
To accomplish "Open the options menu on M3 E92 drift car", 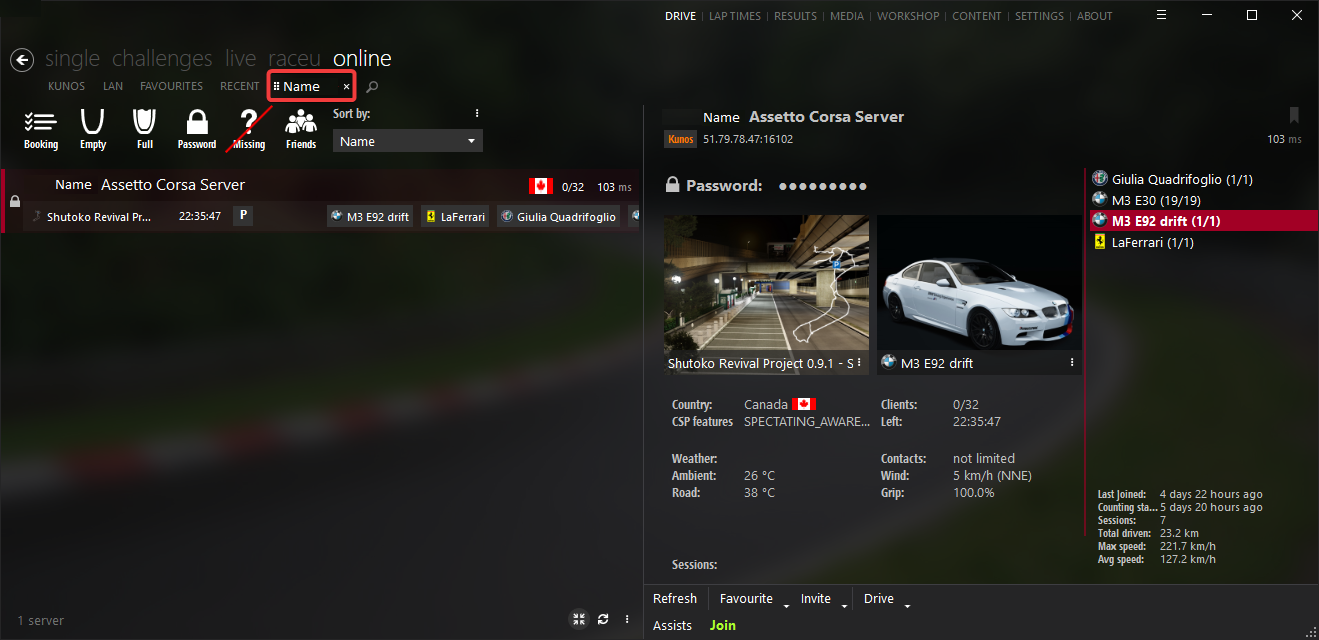I will click(1071, 362).
